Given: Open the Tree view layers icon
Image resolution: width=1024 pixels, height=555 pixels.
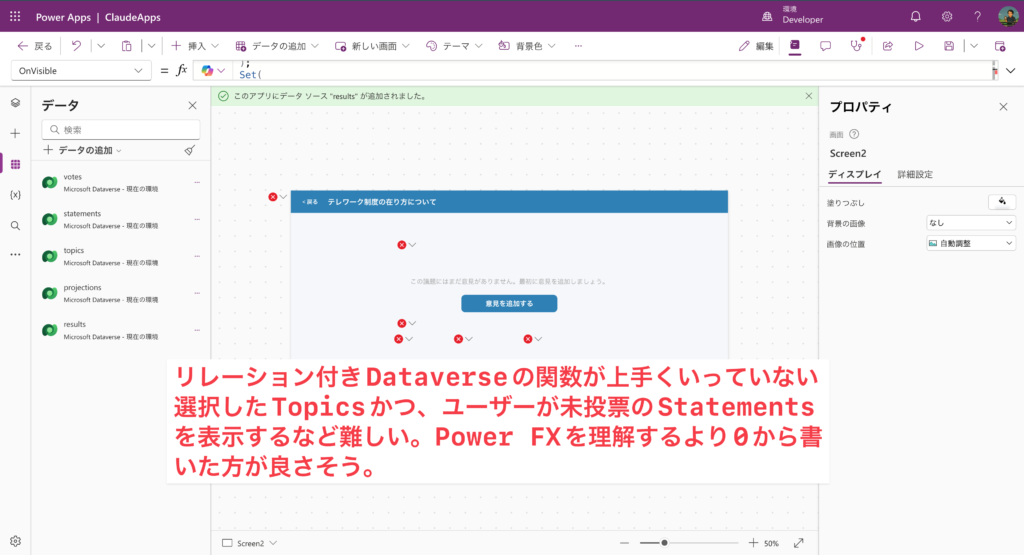Looking at the screenshot, I should click(x=15, y=103).
